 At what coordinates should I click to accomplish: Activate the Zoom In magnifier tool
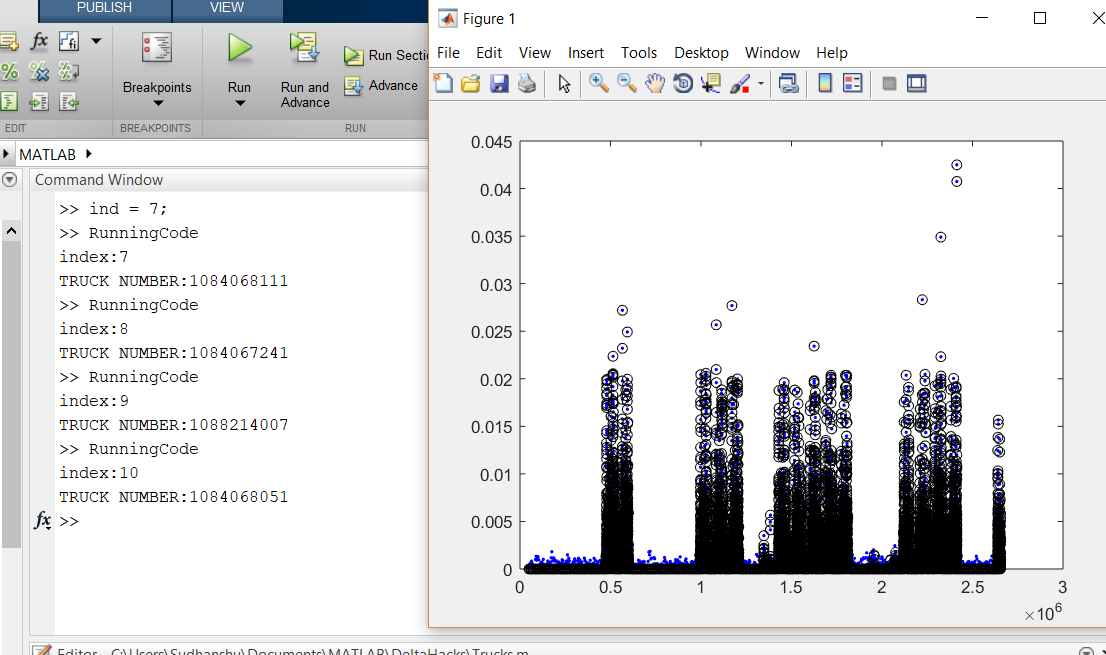coord(599,83)
